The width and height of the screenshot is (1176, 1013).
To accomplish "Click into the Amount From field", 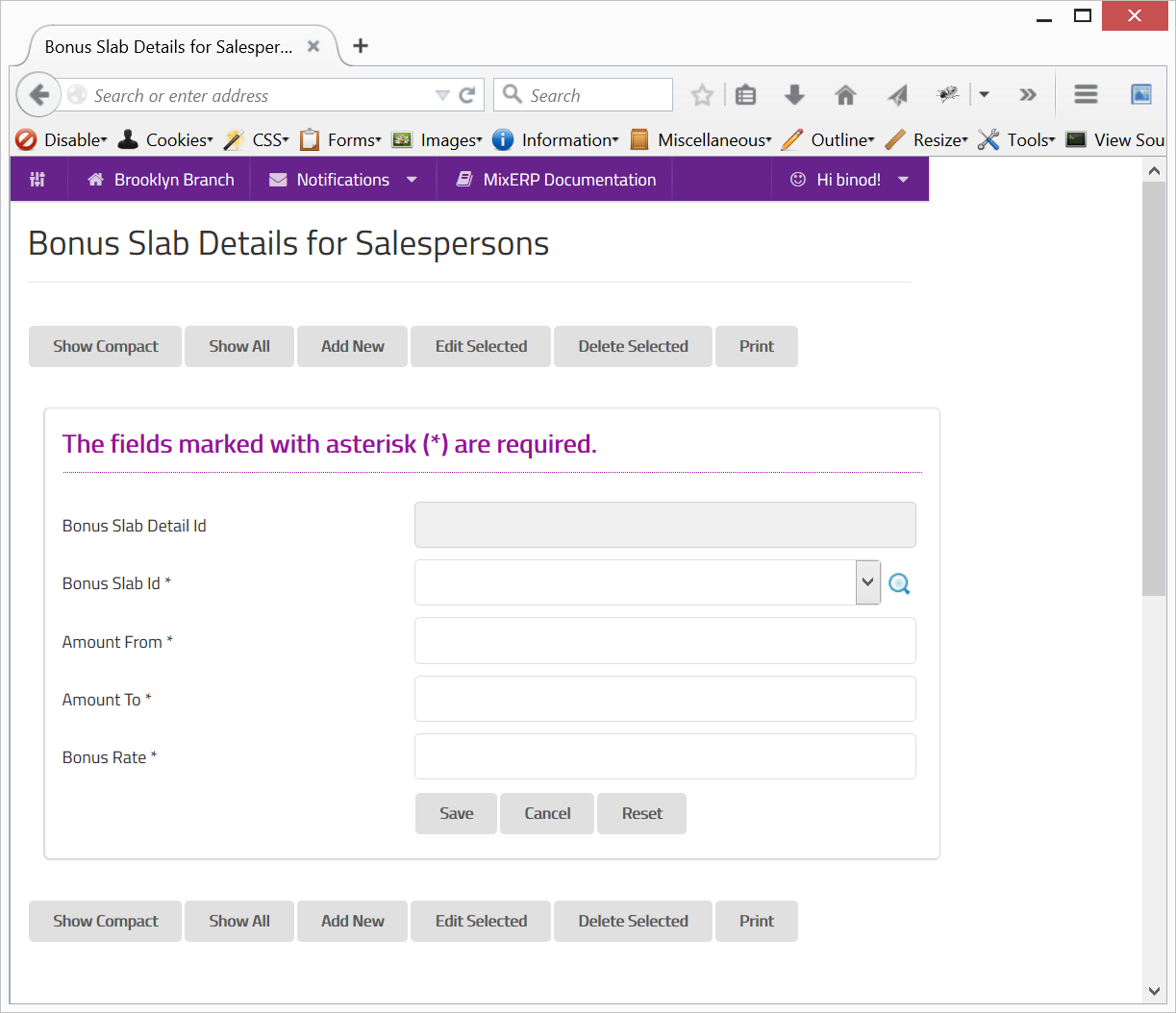I will (x=664, y=641).
